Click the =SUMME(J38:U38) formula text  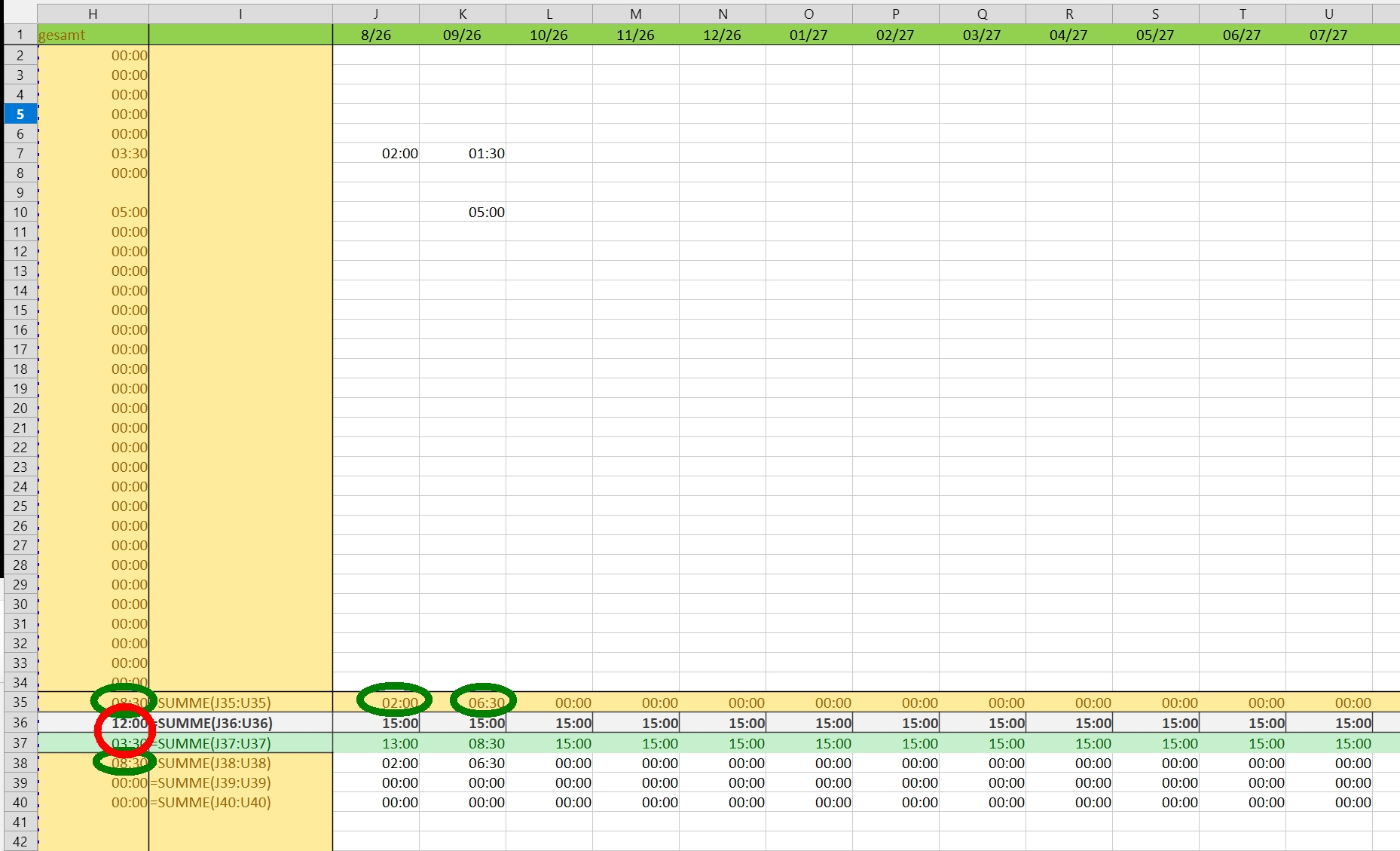point(212,763)
